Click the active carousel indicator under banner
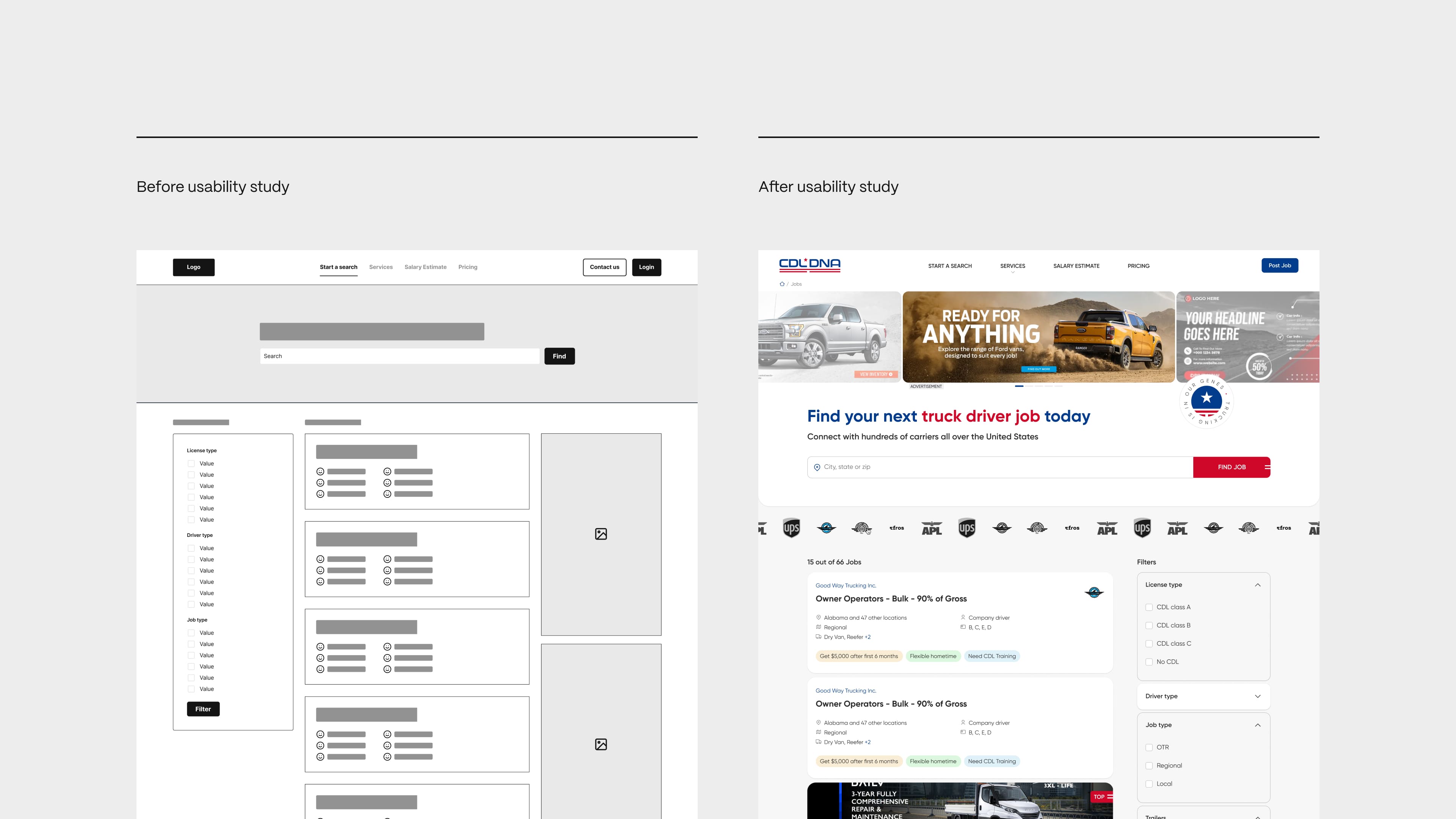The height and width of the screenshot is (819, 1456). click(x=1019, y=386)
